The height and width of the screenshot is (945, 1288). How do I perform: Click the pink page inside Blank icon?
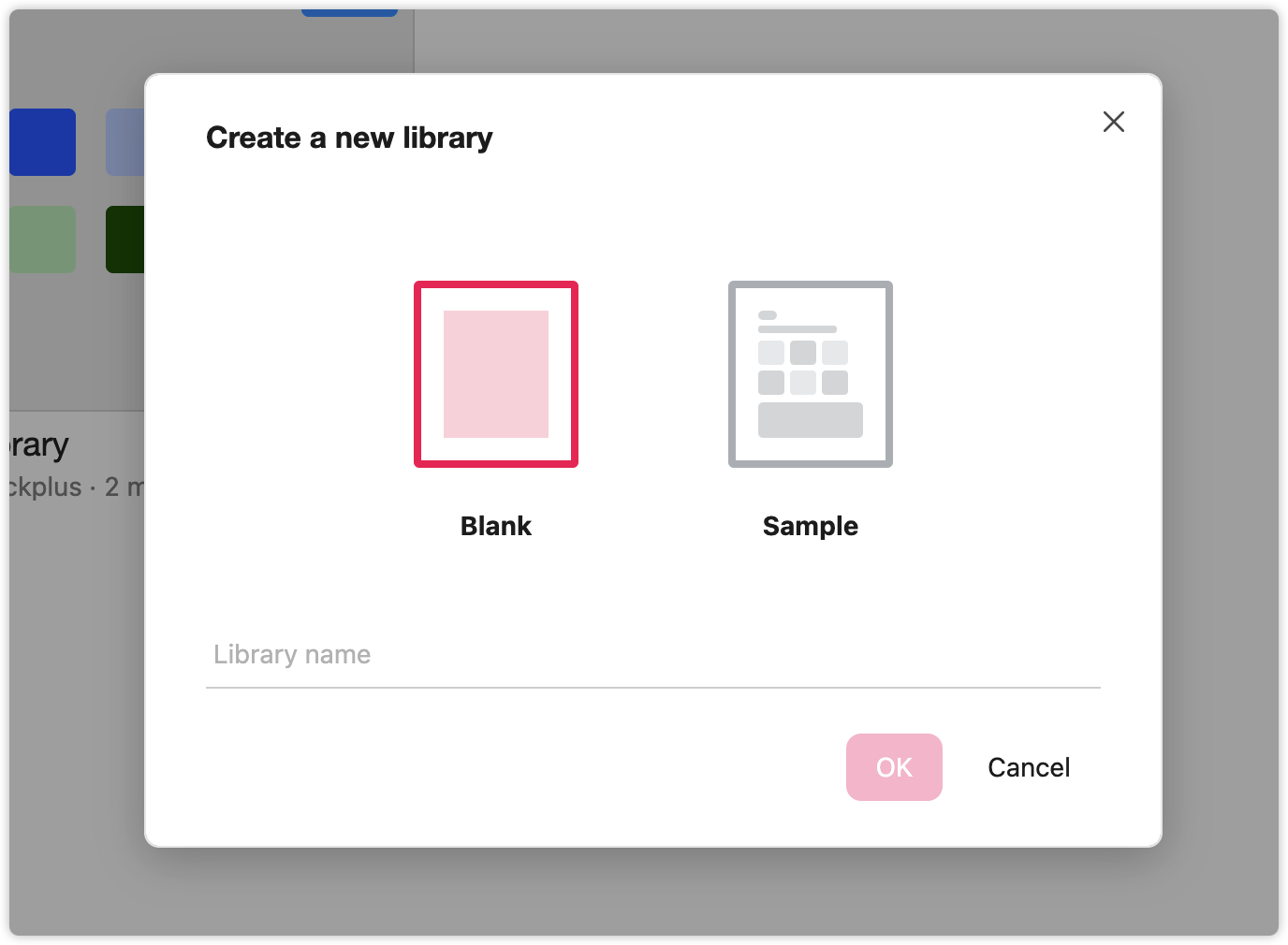point(496,374)
